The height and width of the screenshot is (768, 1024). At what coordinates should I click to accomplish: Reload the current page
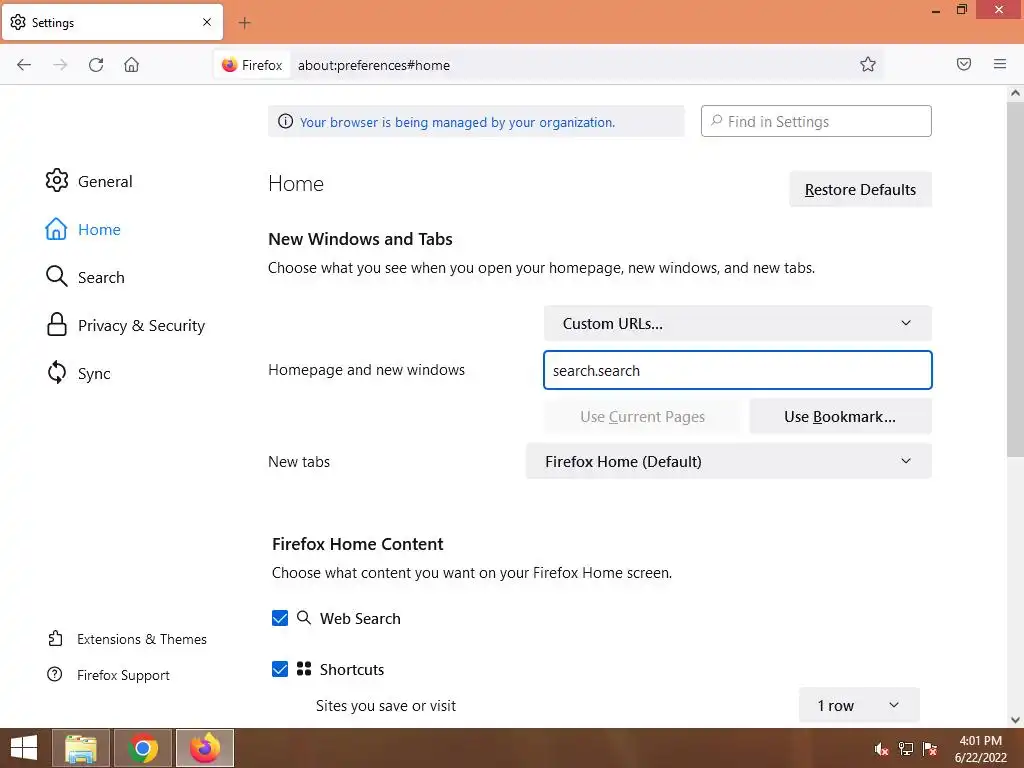tap(96, 65)
